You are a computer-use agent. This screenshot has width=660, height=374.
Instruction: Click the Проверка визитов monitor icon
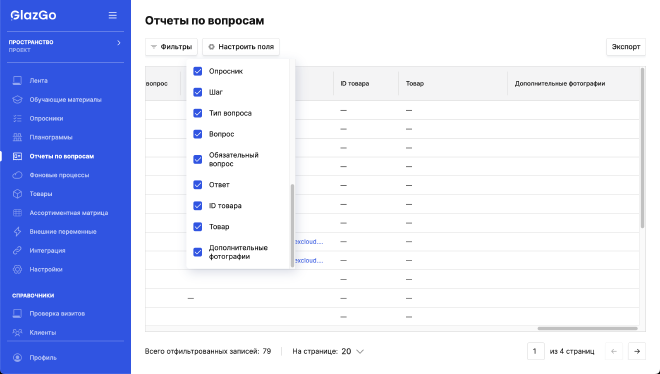[17, 313]
